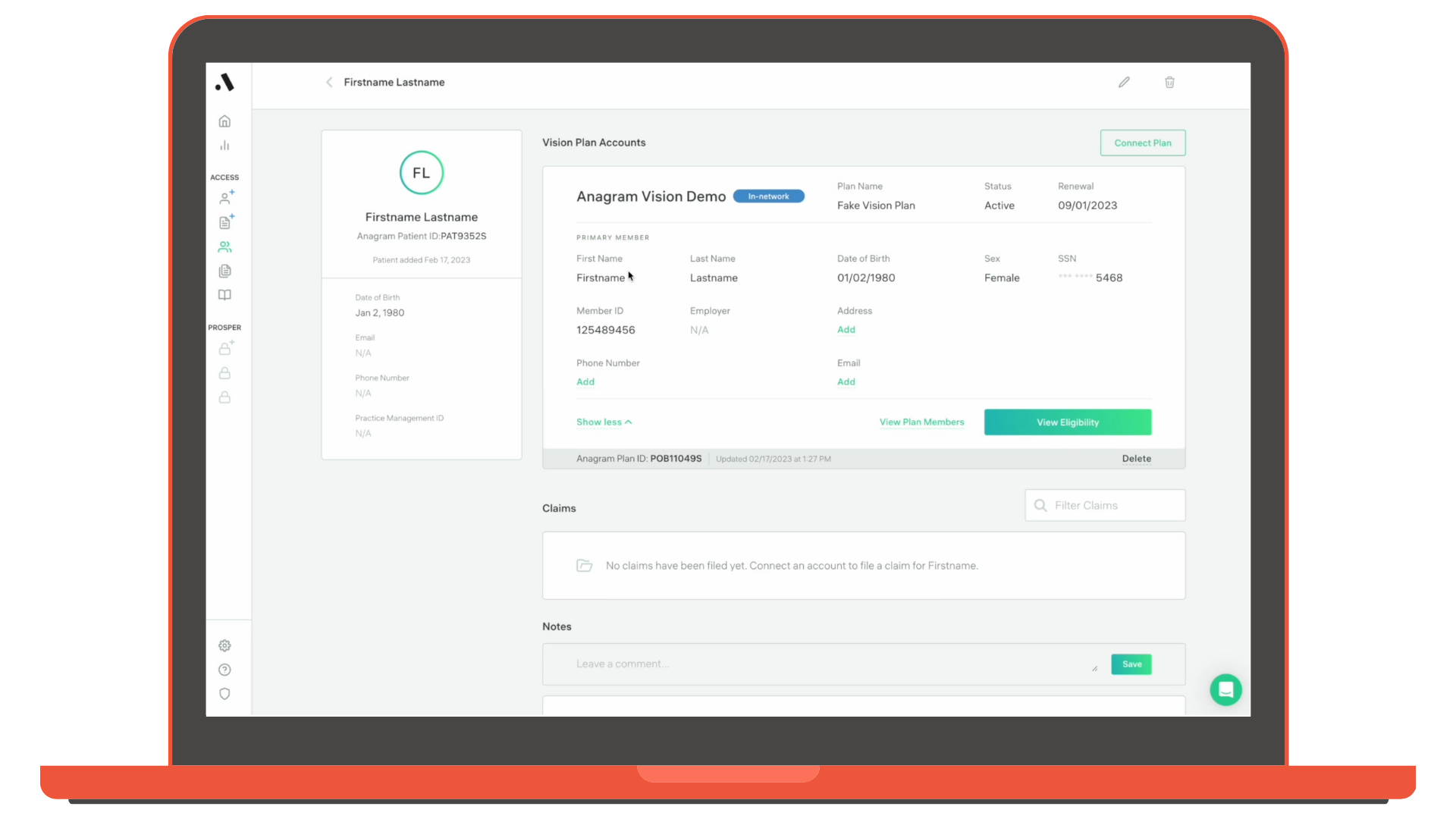Viewport: 1456px width, 819px height.
Task: Go back using the left chevron
Action: point(329,82)
